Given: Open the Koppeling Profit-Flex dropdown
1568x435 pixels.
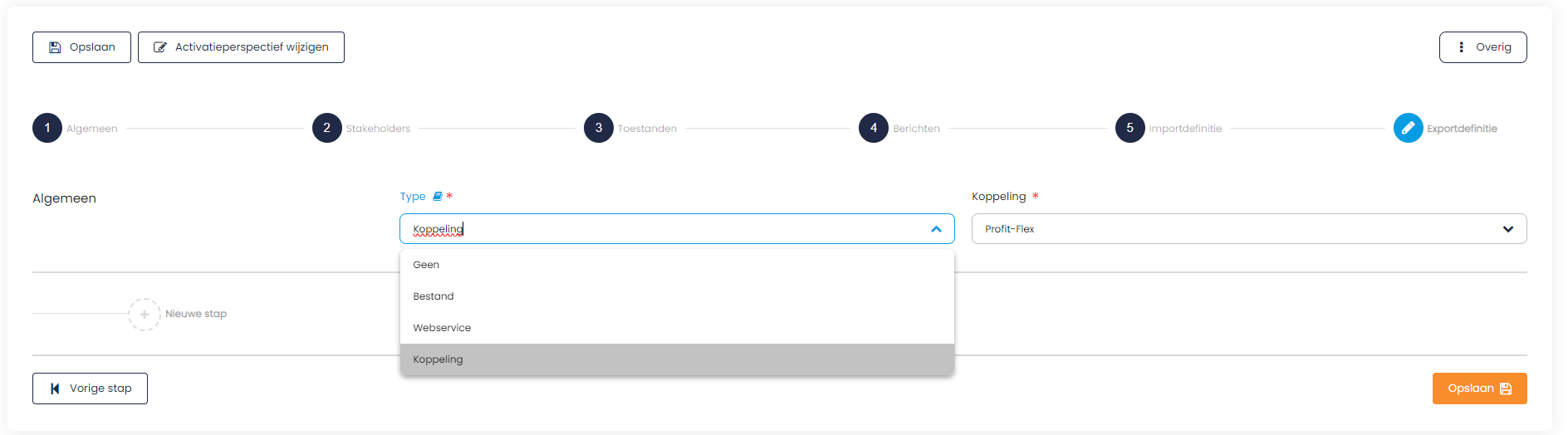Looking at the screenshot, I should point(1249,229).
